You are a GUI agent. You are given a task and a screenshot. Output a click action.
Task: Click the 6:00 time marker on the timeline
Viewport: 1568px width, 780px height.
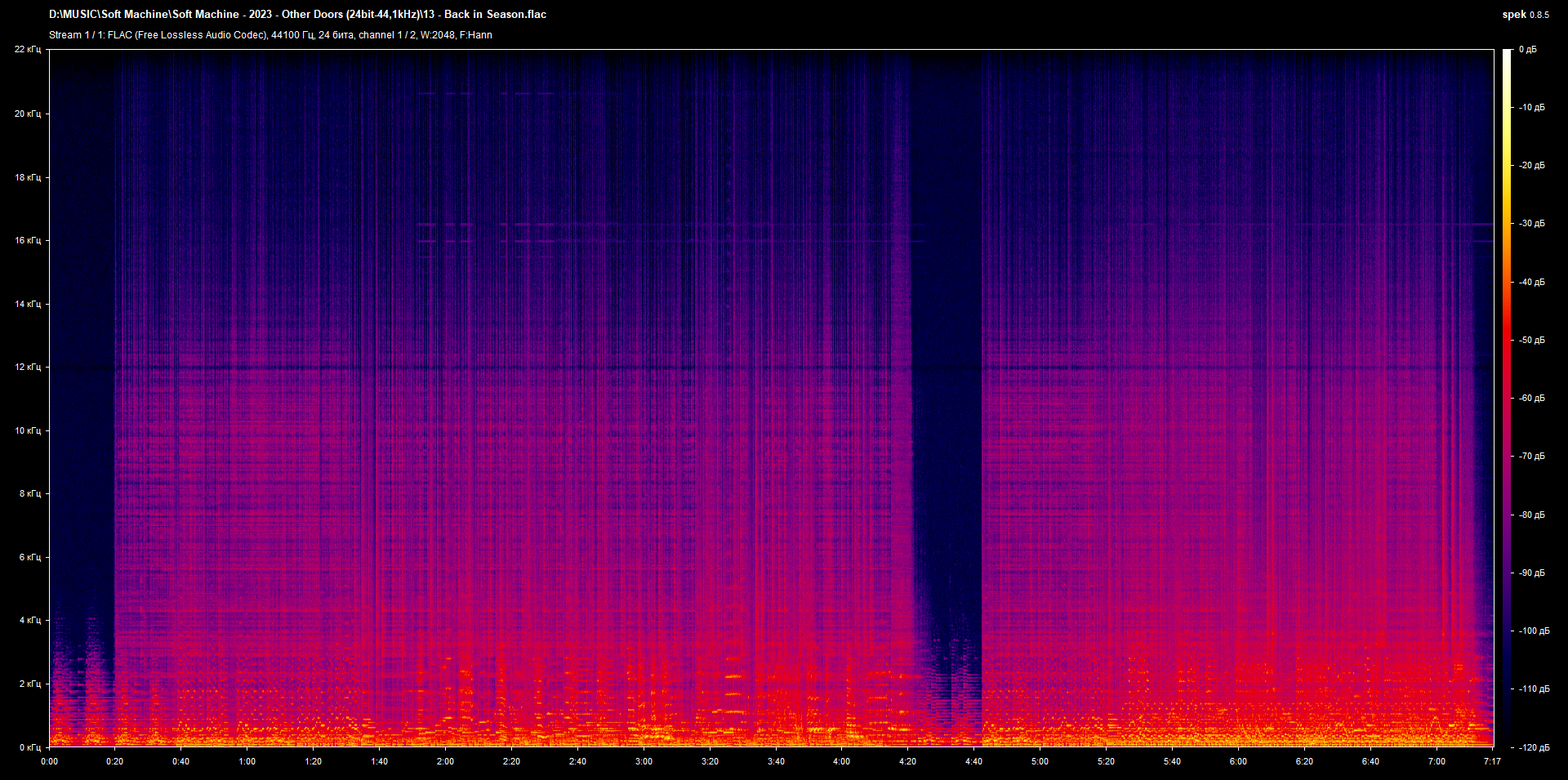point(1238,760)
